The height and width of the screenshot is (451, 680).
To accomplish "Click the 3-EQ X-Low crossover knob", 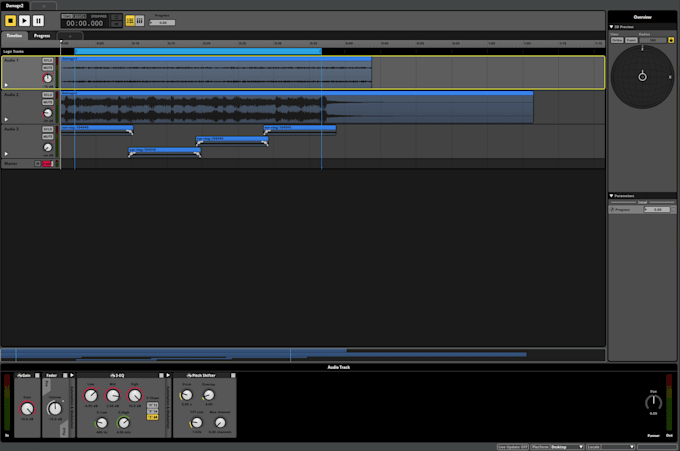I will pos(101,423).
